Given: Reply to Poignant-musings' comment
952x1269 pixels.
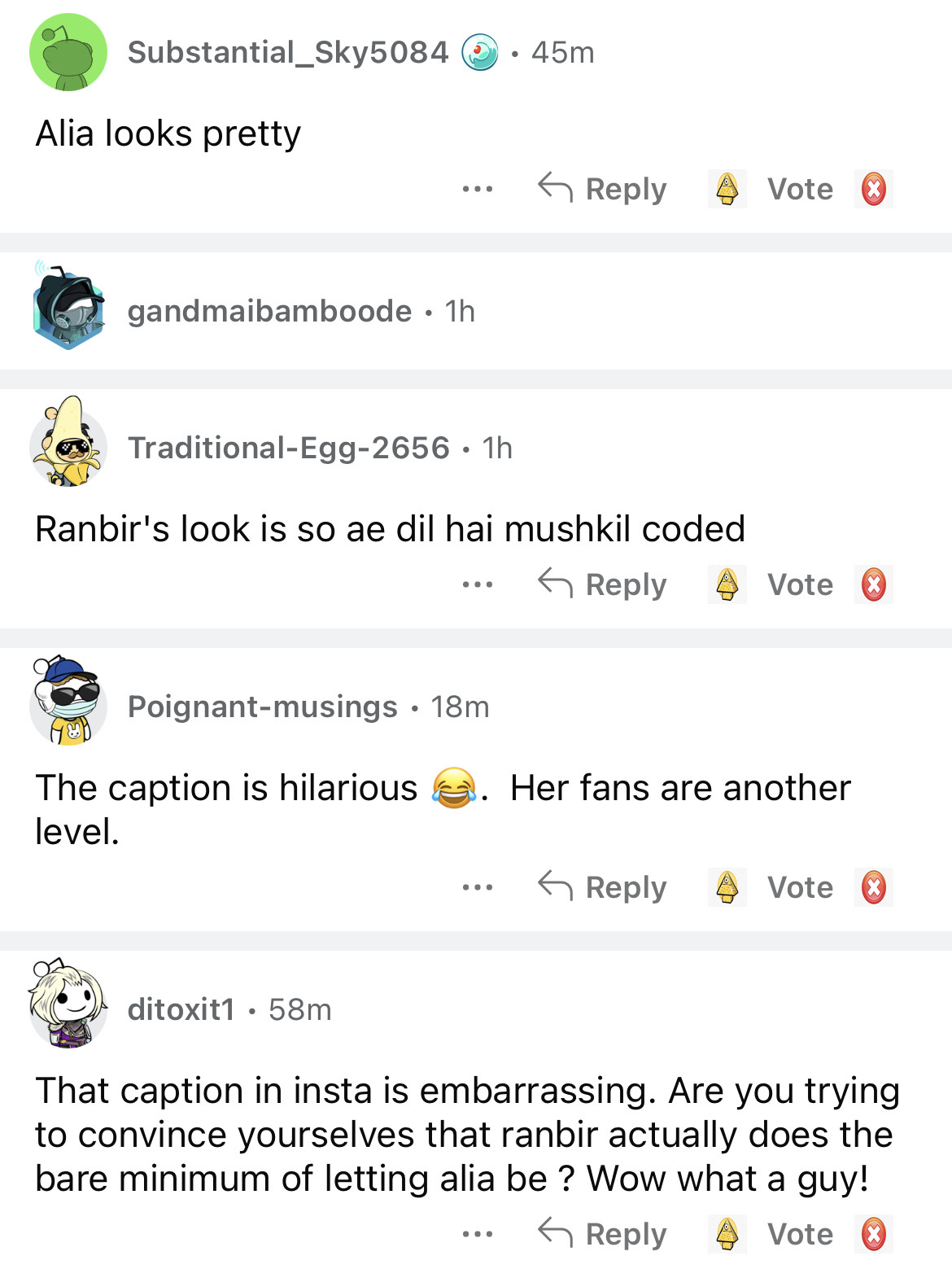Looking at the screenshot, I should 603,887.
